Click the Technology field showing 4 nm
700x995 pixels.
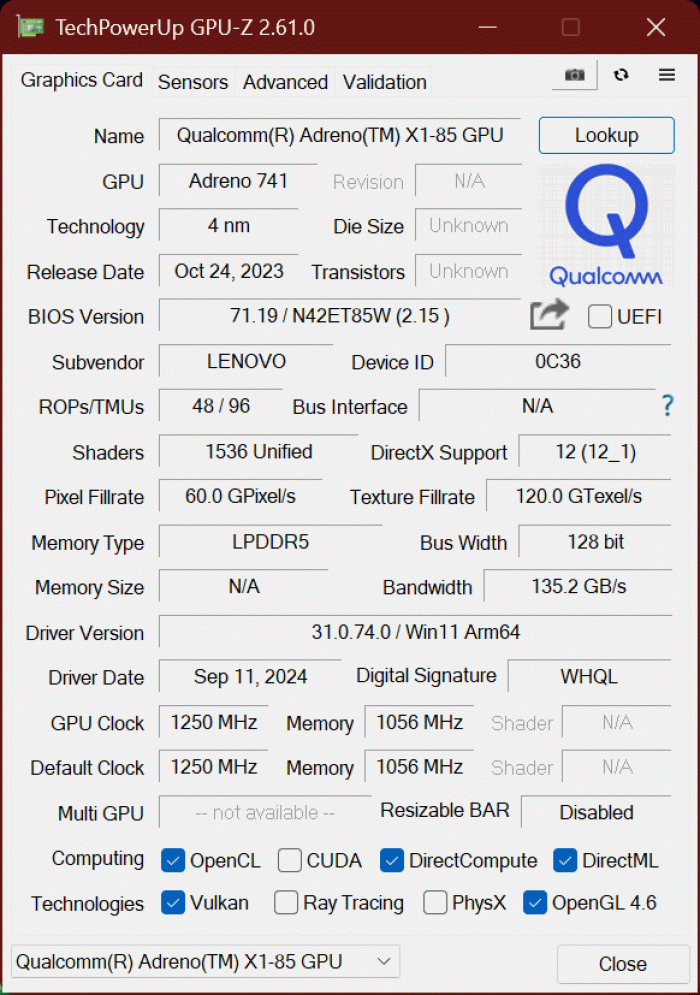pyautogui.click(x=228, y=225)
